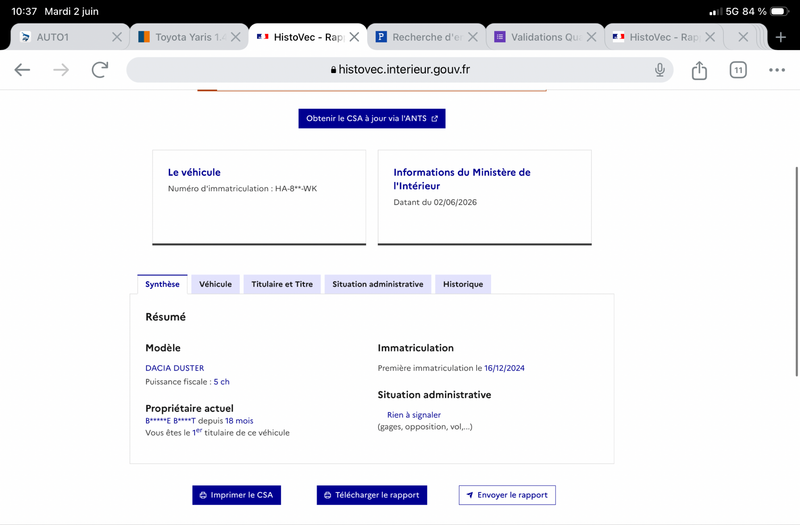This screenshot has width=800, height=525.
Task: Open the Le véhicule card
Action: tap(259, 197)
